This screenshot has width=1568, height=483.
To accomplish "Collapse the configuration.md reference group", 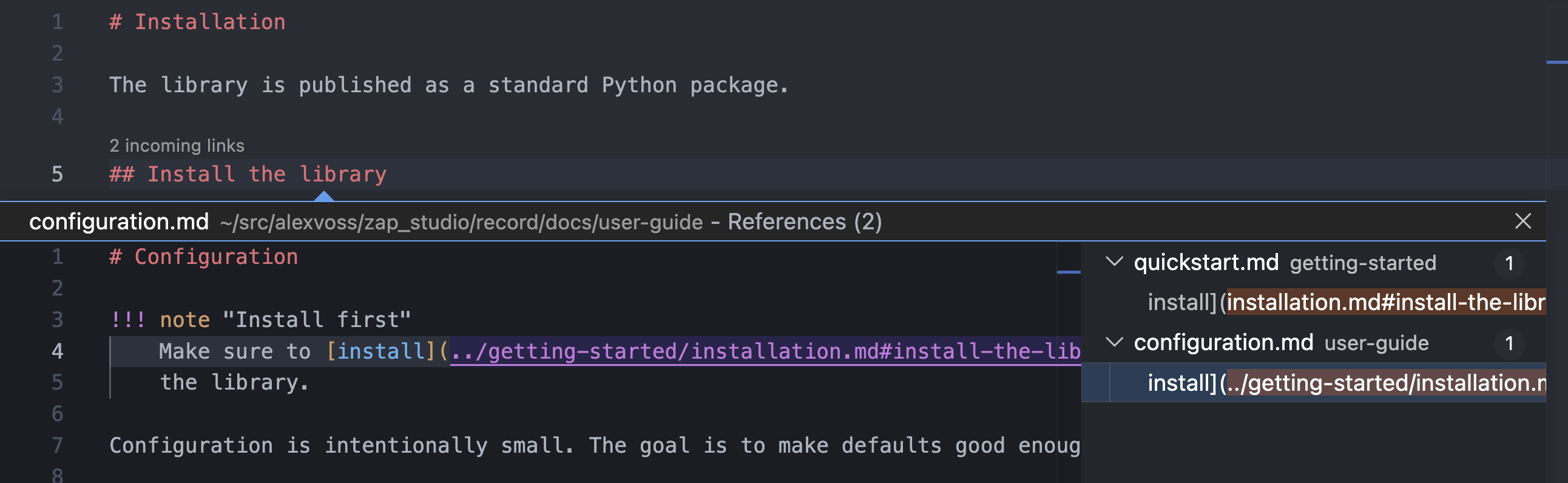I will coord(1114,342).
